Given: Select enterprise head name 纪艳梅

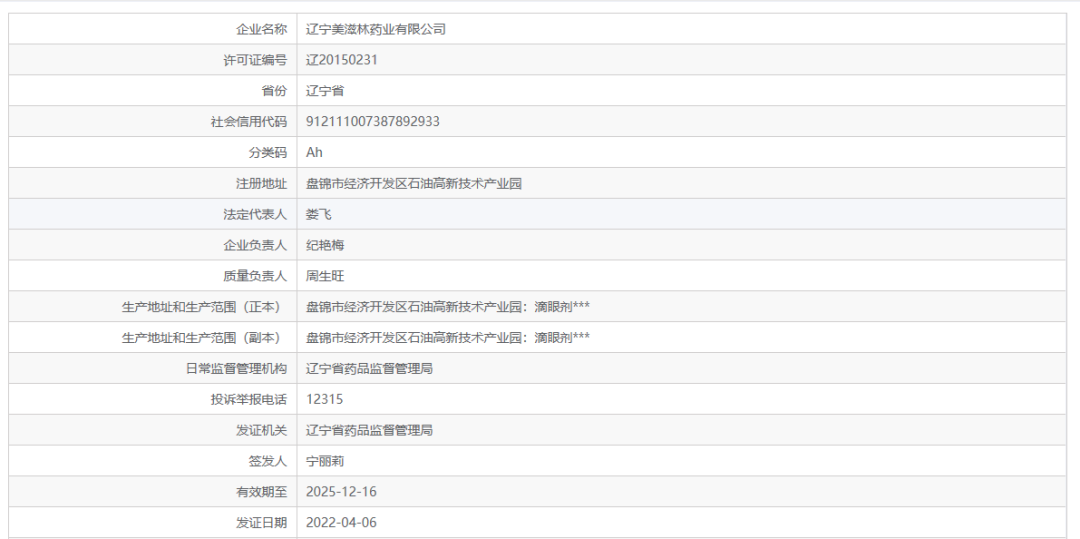Looking at the screenshot, I should (325, 245).
